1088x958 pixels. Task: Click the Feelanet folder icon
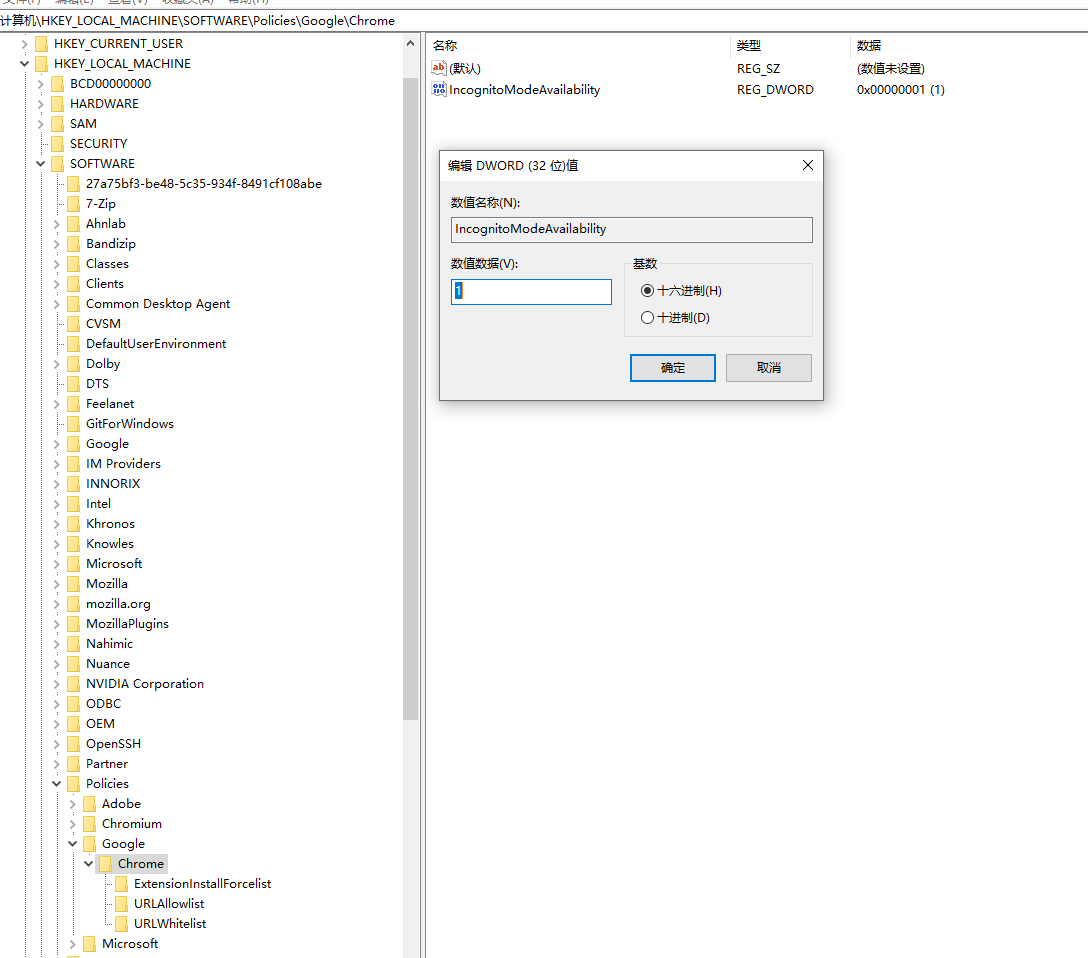(74, 404)
